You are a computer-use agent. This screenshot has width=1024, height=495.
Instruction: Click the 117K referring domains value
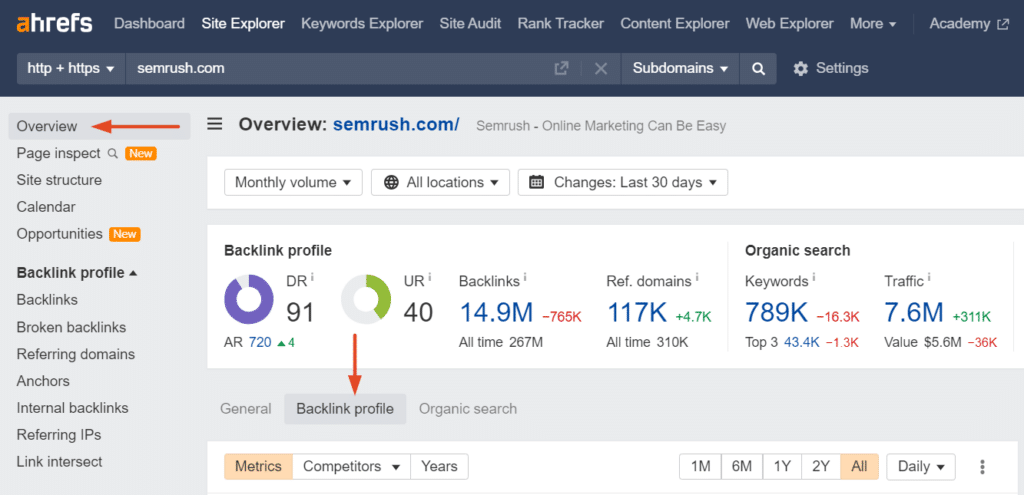point(637,313)
